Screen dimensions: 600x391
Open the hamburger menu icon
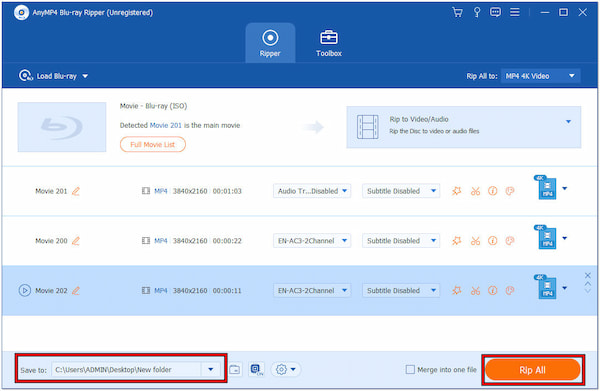tap(515, 12)
